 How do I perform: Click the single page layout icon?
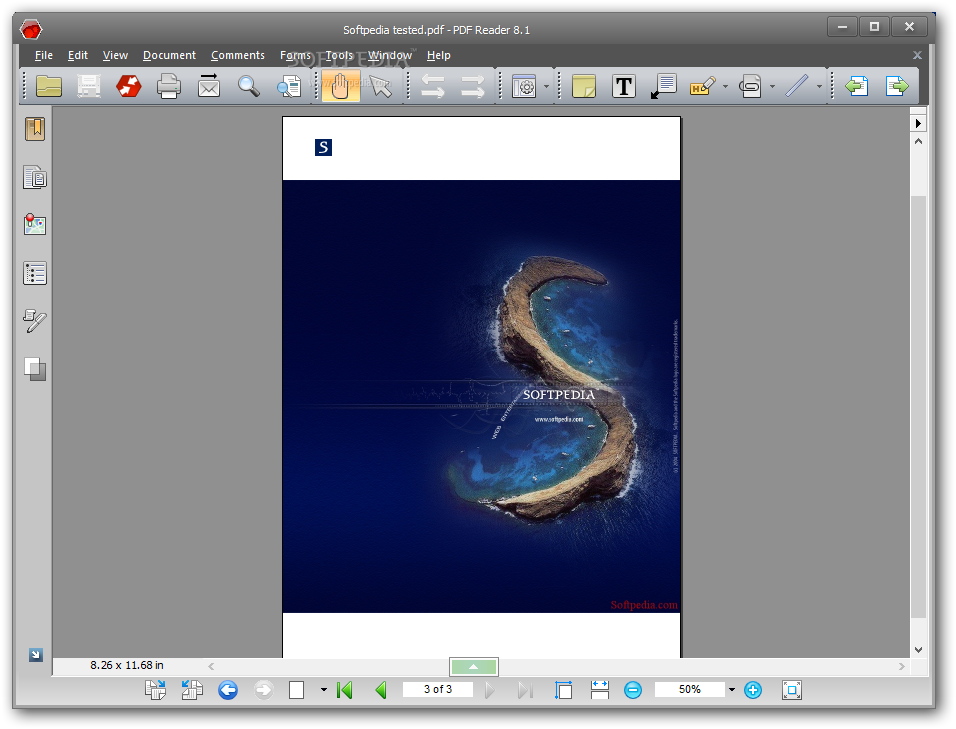[296, 690]
